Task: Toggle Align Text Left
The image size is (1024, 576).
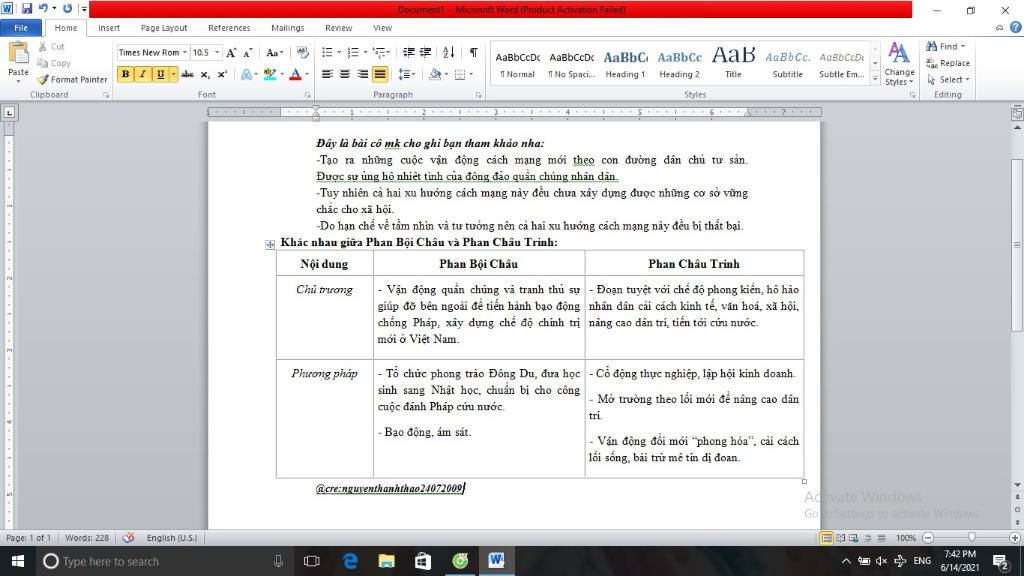Action: 327,74
